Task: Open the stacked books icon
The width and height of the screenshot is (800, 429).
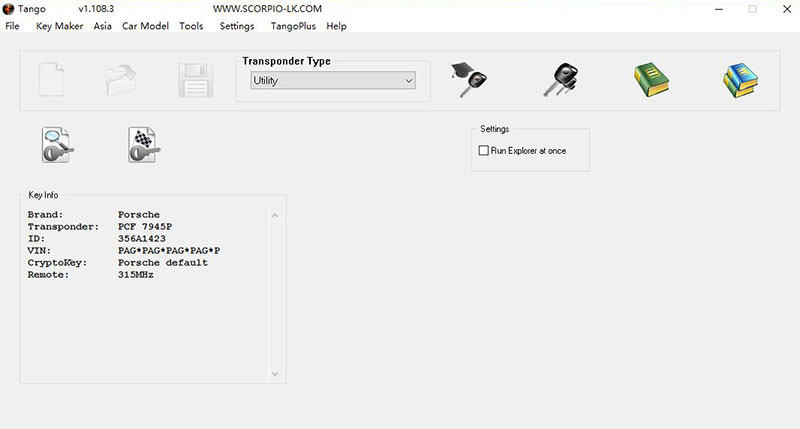Action: [740, 79]
